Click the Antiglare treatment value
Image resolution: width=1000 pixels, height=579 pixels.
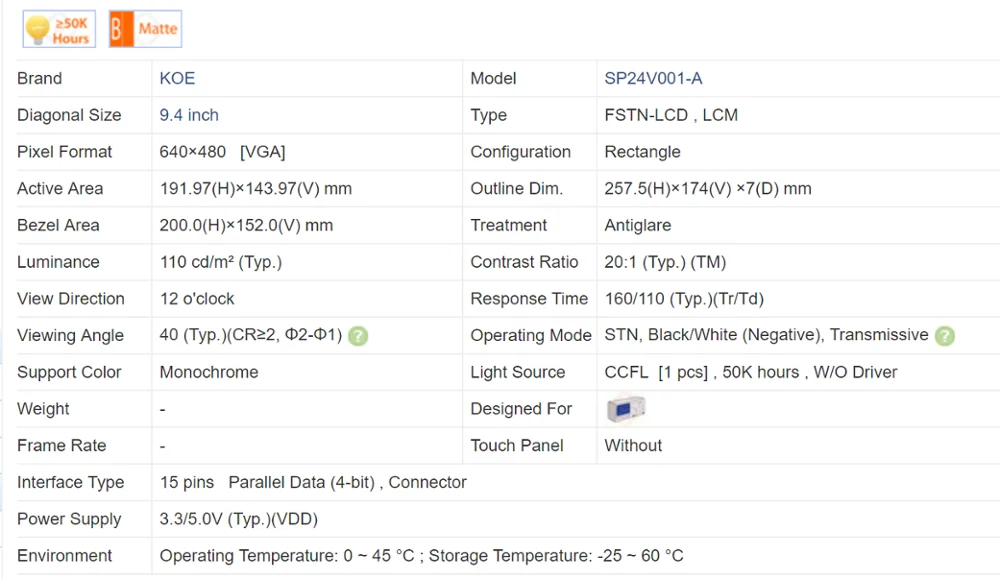coord(638,226)
